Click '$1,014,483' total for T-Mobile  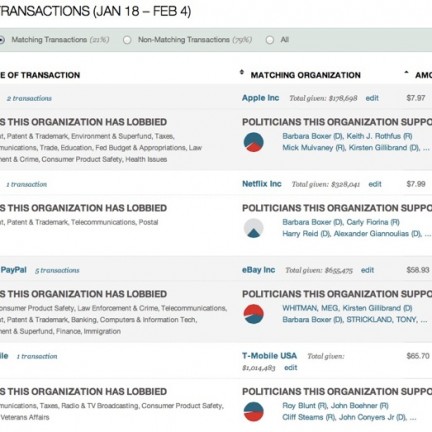tap(259, 368)
